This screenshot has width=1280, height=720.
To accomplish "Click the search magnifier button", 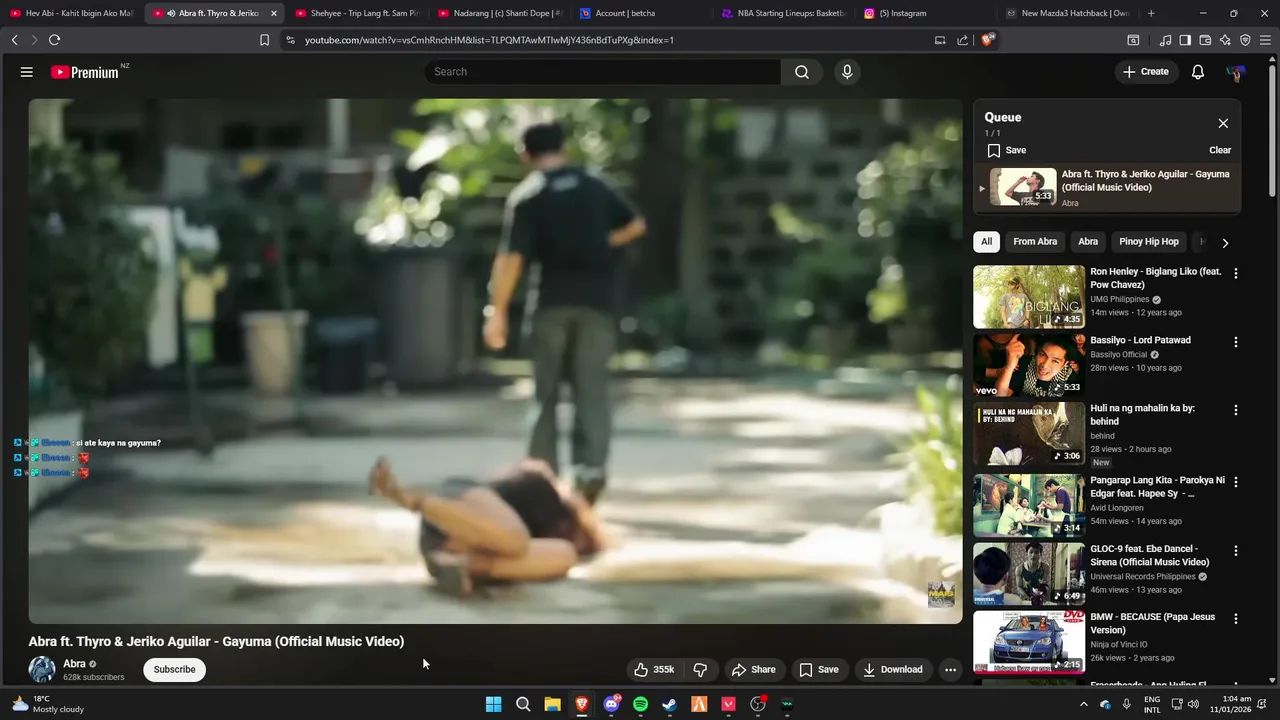I will (802, 72).
